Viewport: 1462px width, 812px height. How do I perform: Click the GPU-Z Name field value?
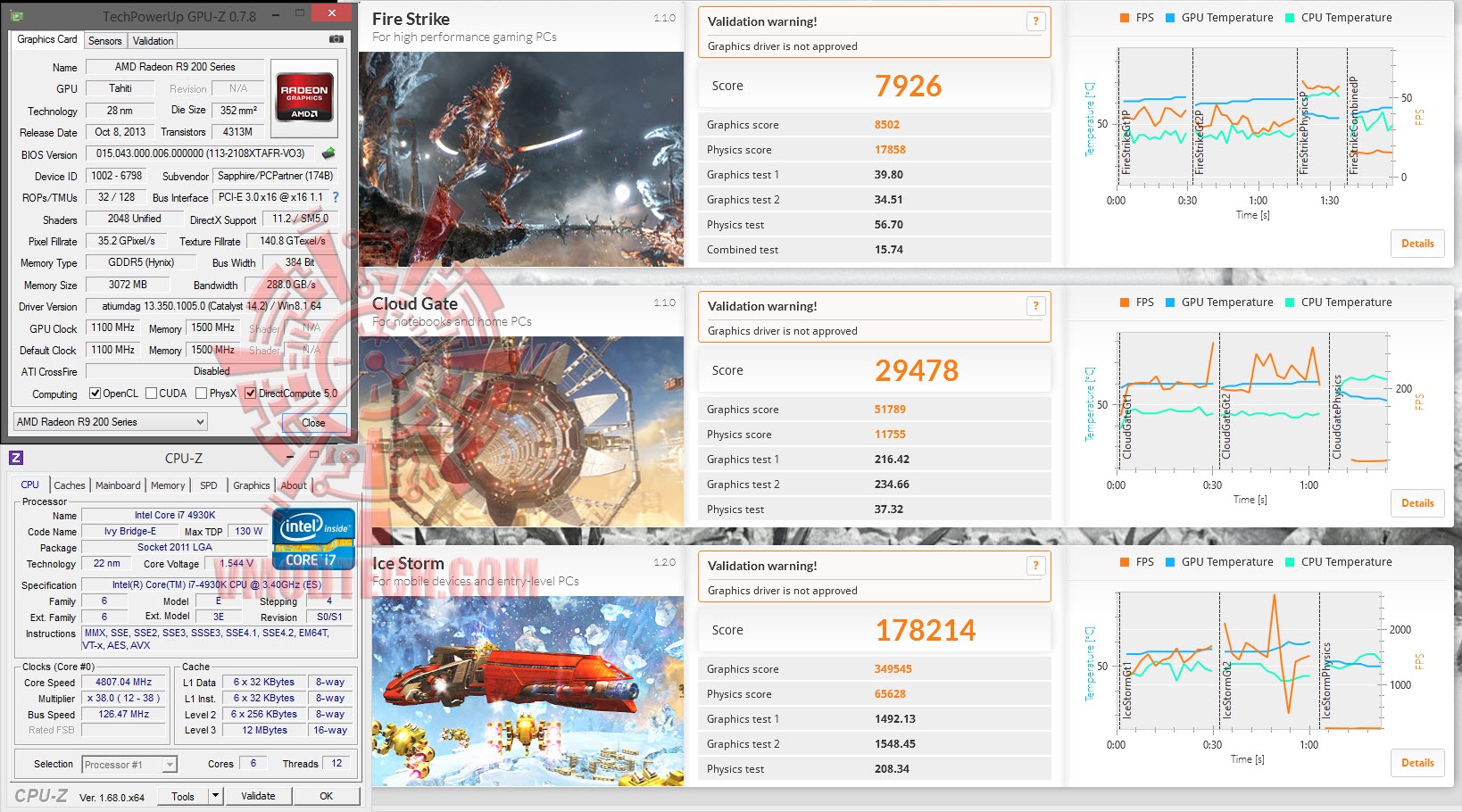[175, 67]
